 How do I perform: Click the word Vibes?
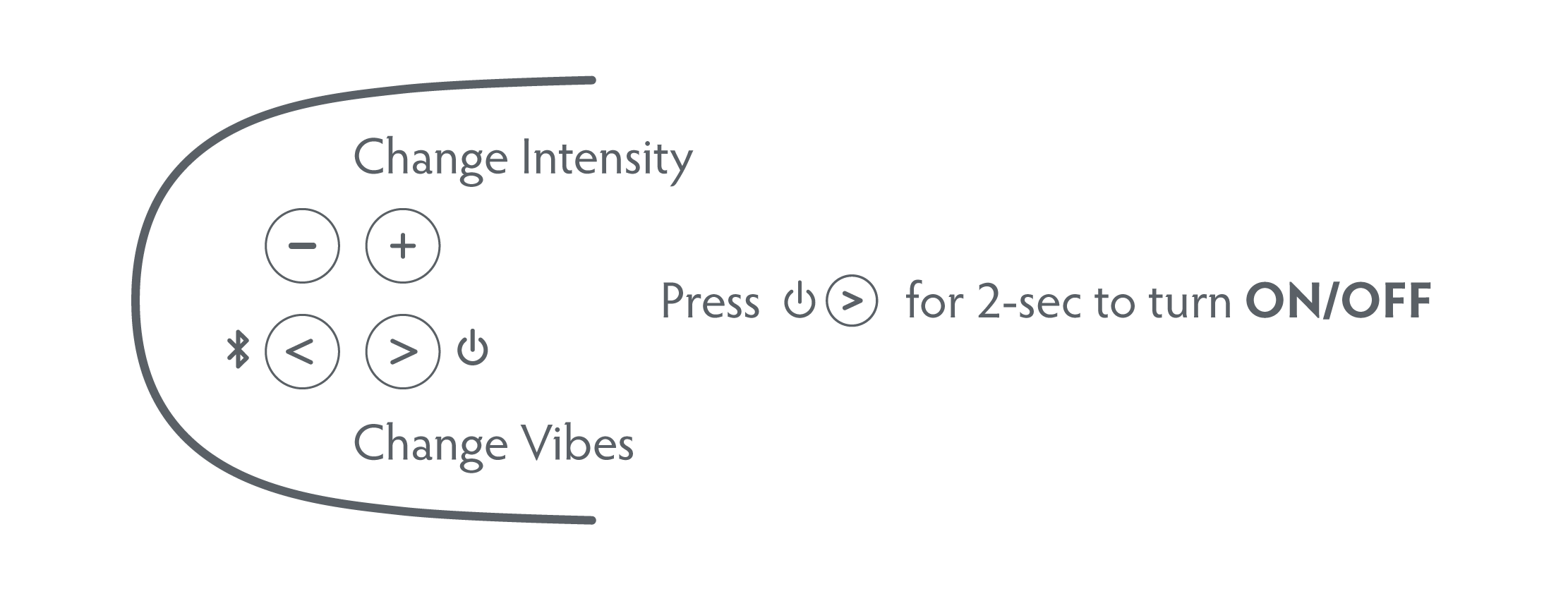tap(577, 444)
